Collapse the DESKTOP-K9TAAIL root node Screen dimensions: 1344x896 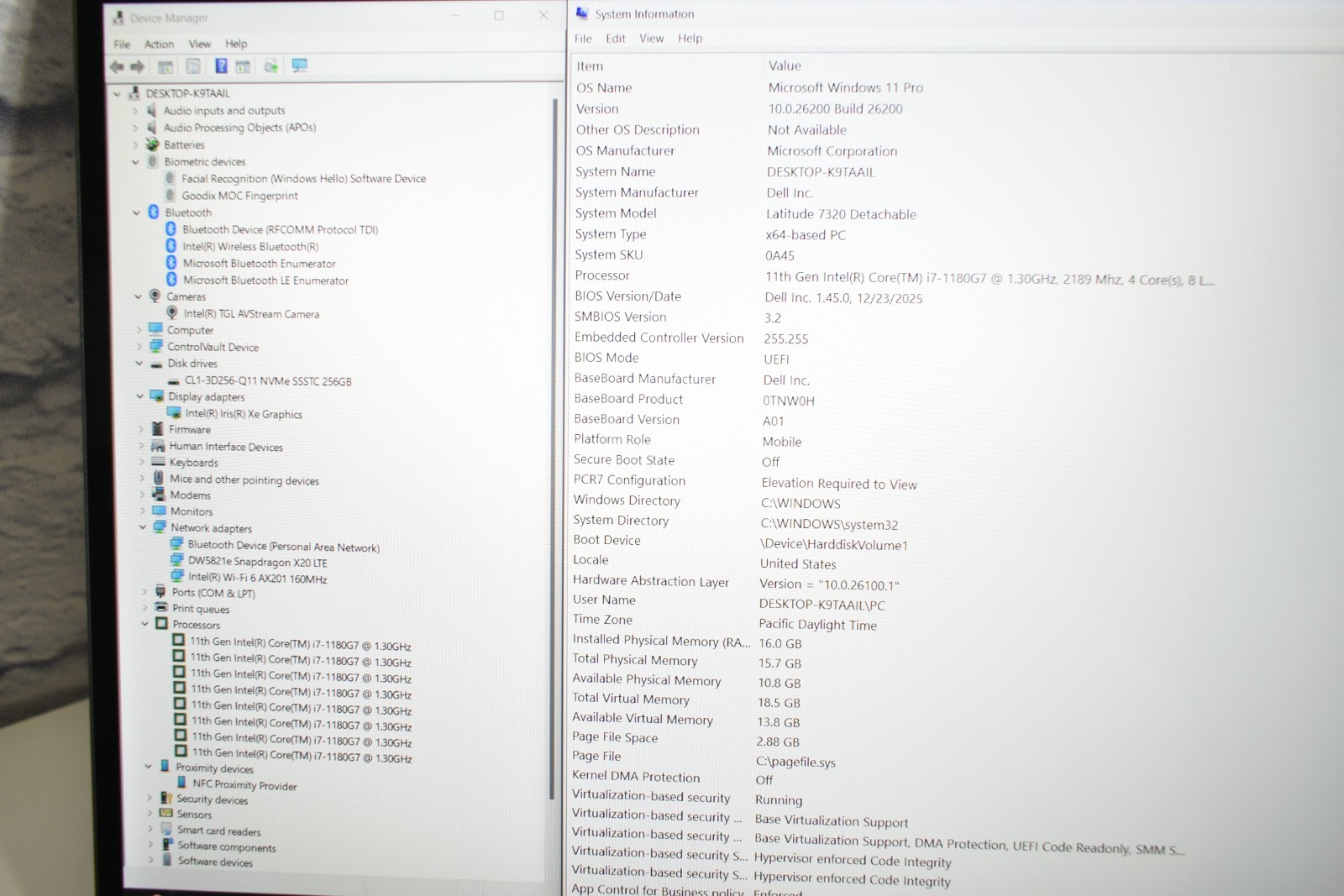pos(118,93)
